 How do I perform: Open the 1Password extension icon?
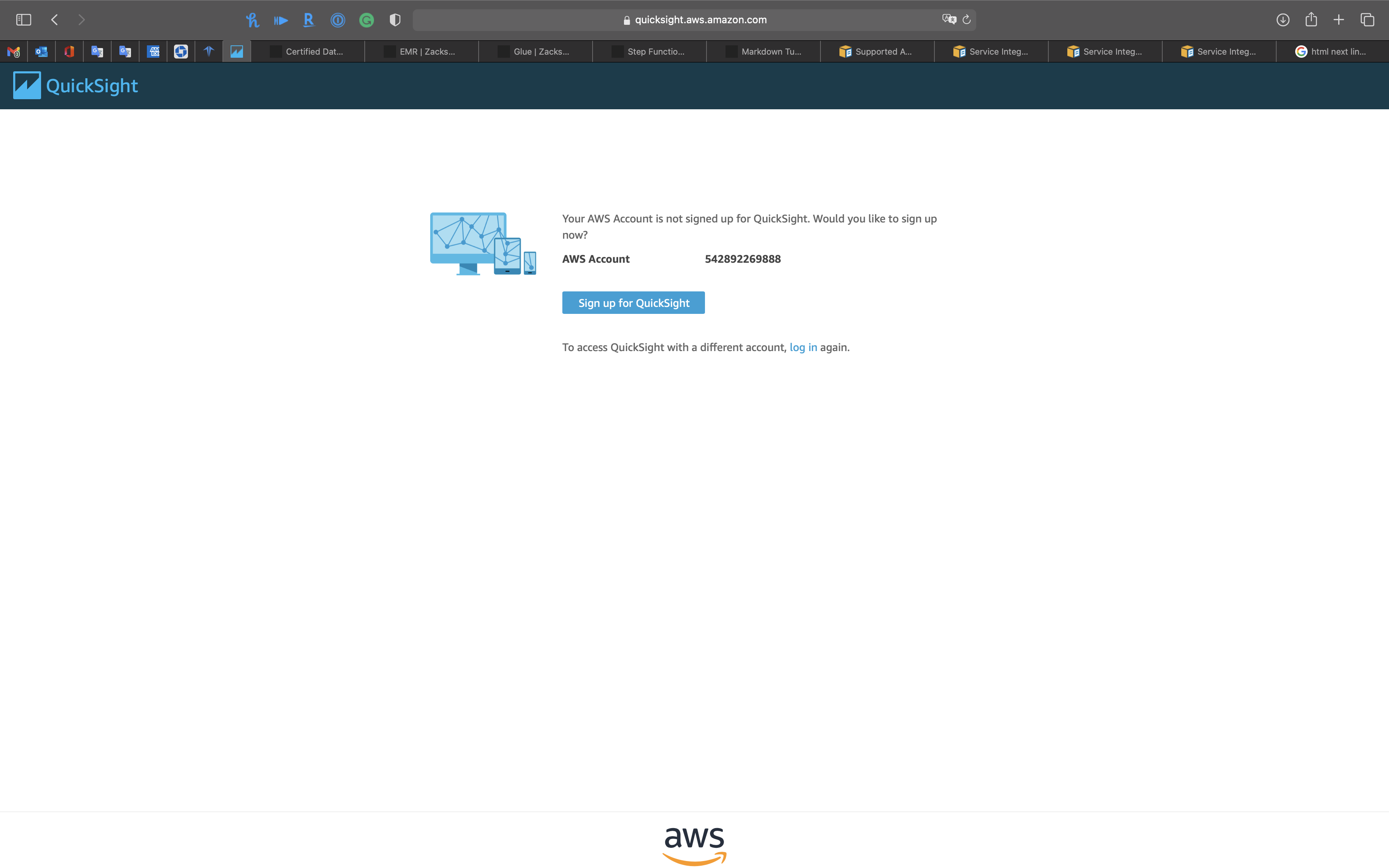pyautogui.click(x=338, y=20)
